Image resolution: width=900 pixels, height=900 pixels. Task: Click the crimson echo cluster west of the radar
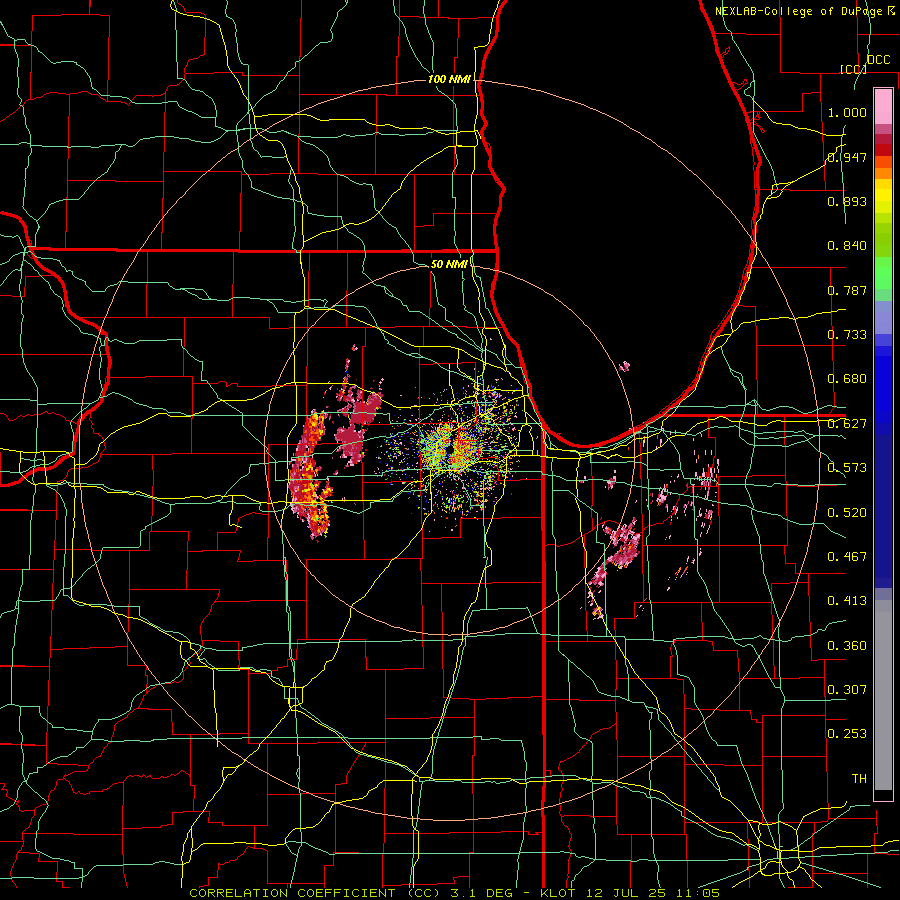point(357,425)
